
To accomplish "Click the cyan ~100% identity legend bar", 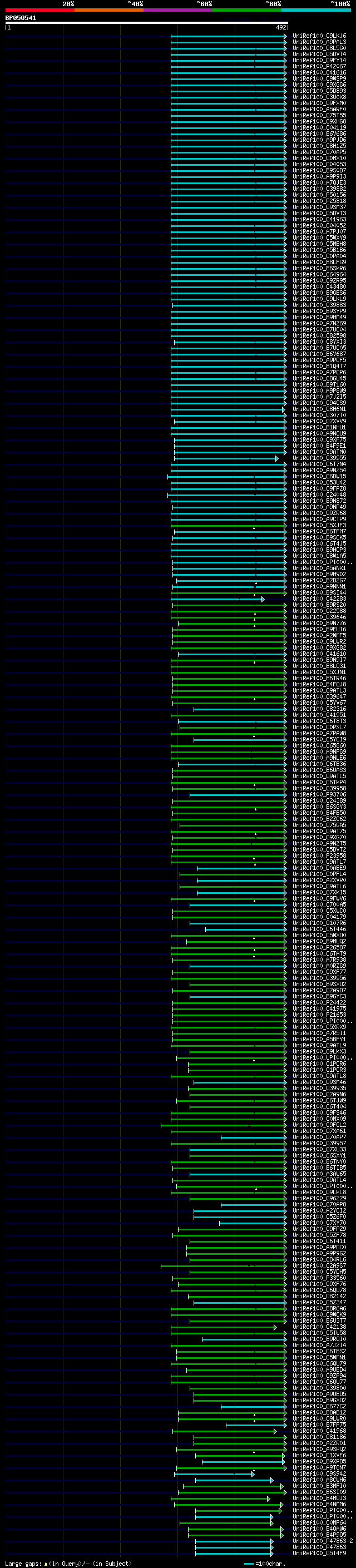I will 316,10.
